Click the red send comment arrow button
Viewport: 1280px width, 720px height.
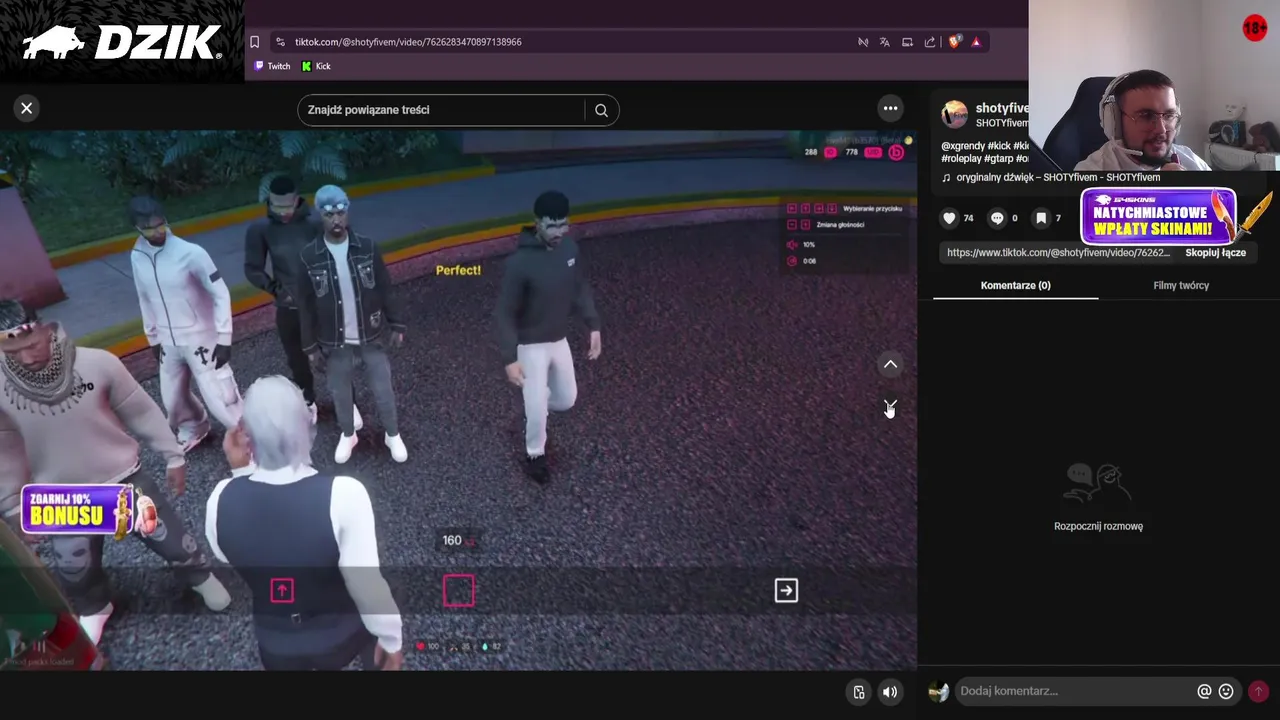(1258, 691)
